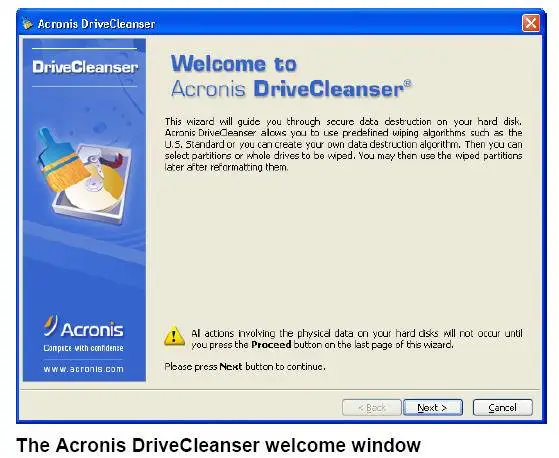The height and width of the screenshot is (458, 559).
Task: Click the Acronis DriveCleanser title bar text
Action: tap(96, 24)
